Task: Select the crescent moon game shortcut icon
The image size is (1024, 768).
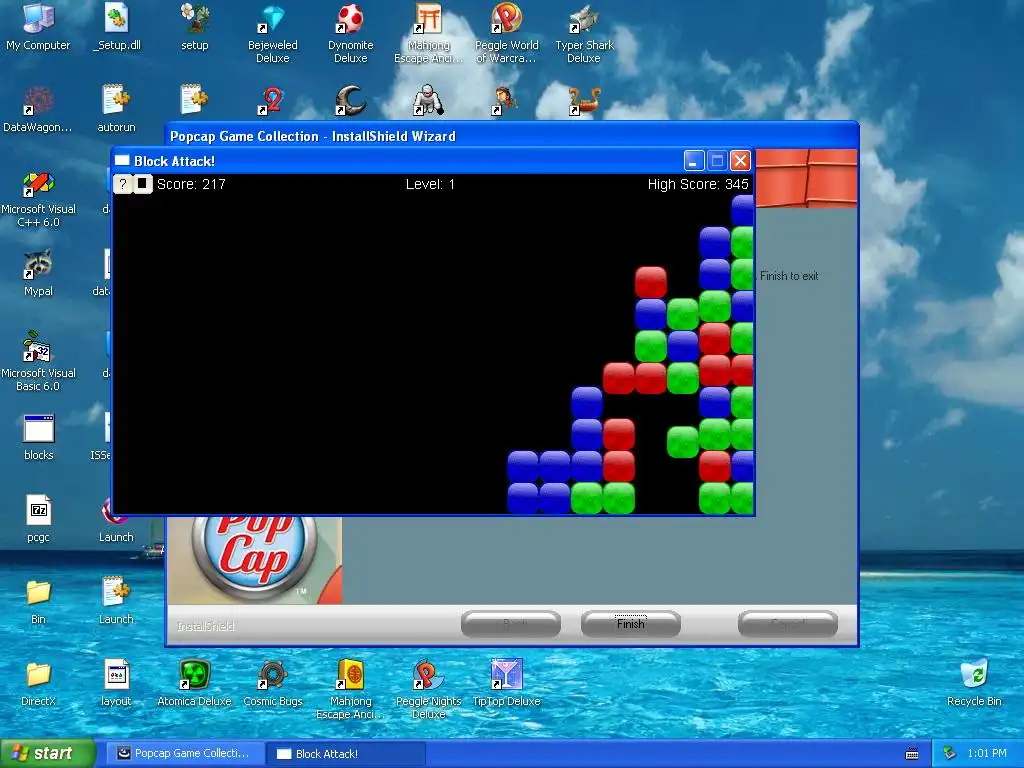Action: (x=351, y=101)
